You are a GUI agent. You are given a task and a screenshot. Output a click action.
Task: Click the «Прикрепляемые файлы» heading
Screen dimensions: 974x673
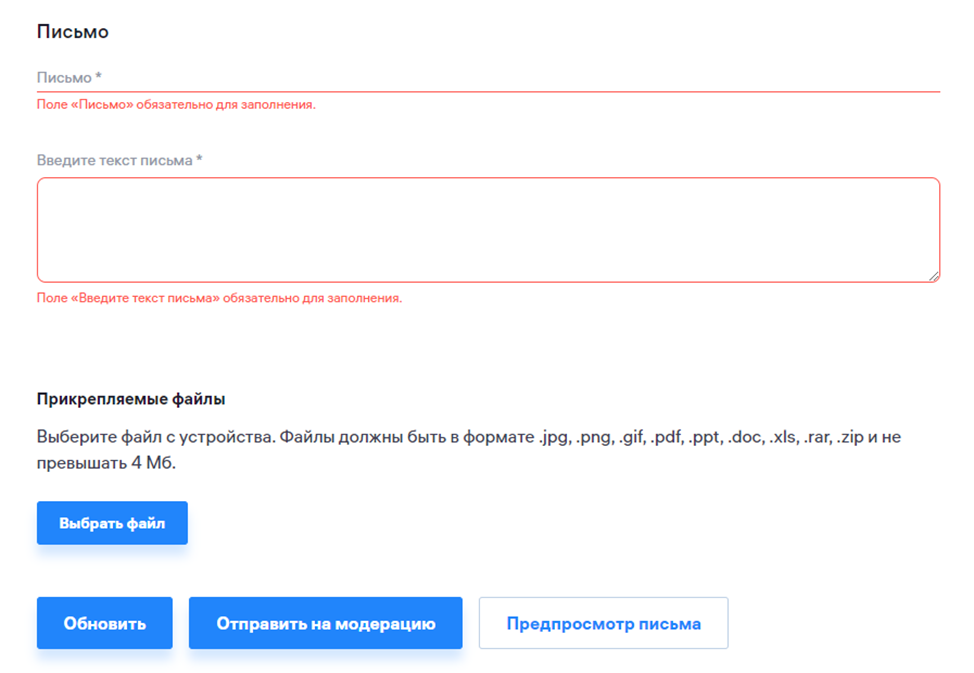(131, 399)
